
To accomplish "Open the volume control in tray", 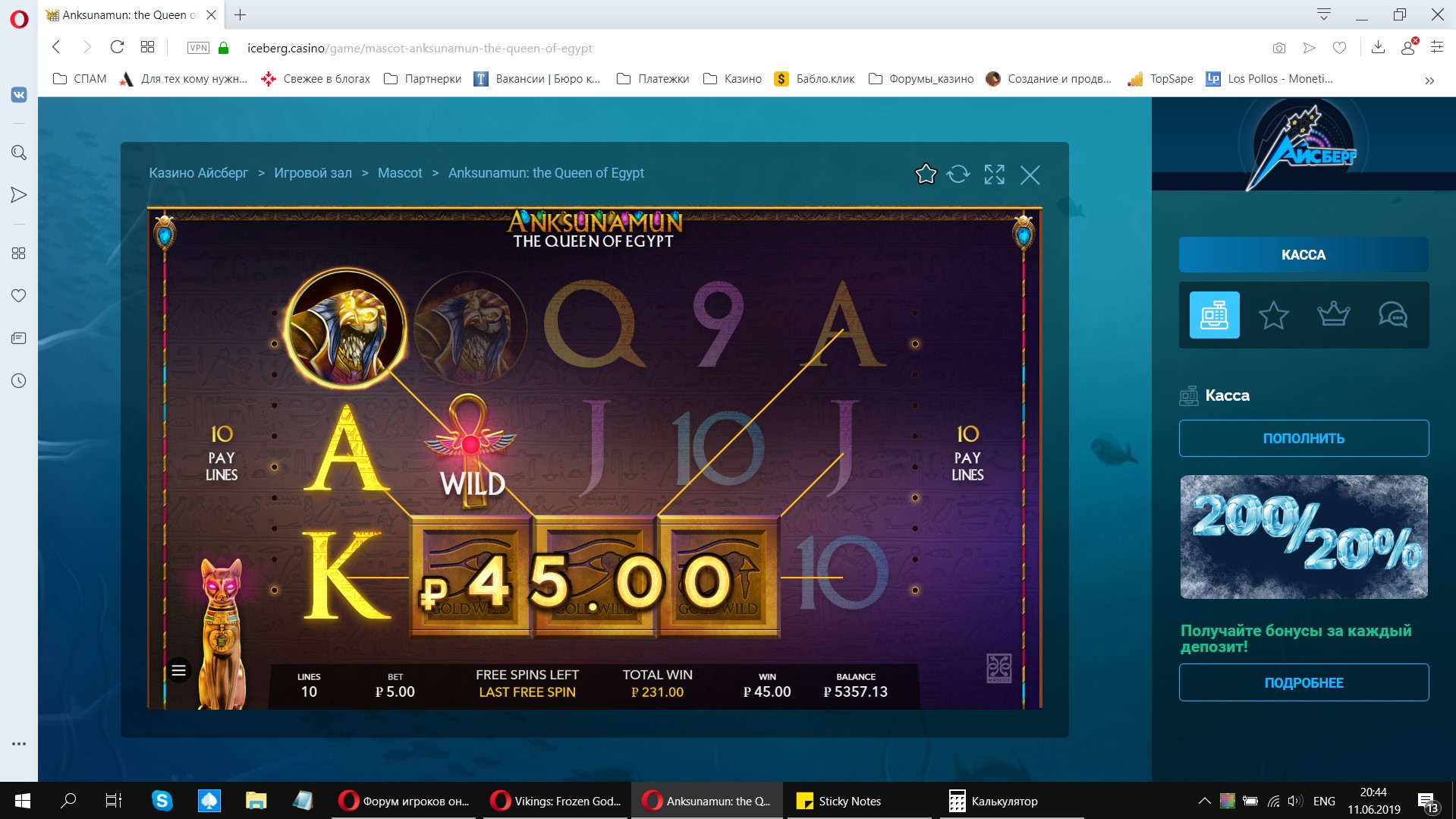I will (x=1295, y=801).
